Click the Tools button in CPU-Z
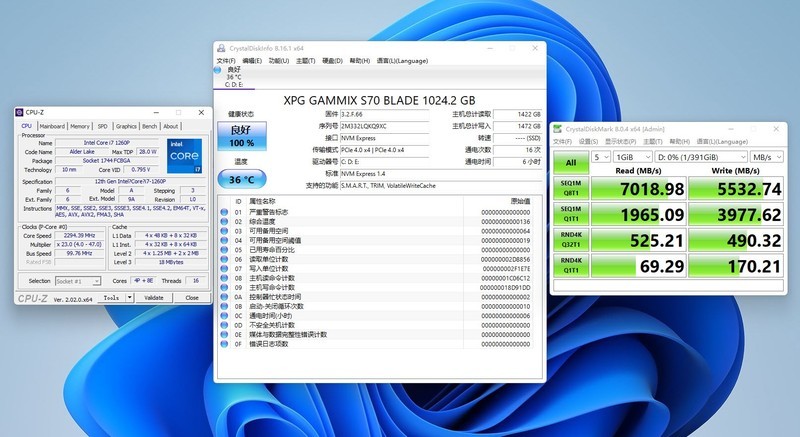Screen dimensions: 800x437 [x=111, y=297]
